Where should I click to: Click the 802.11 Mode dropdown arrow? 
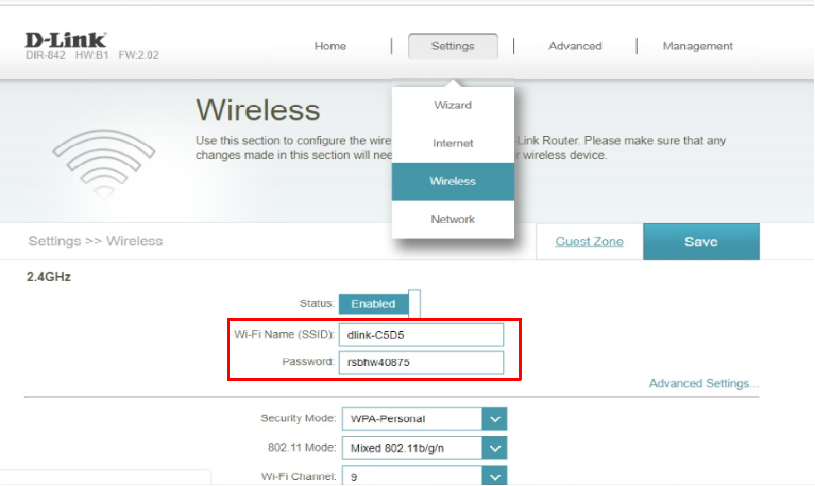(494, 448)
